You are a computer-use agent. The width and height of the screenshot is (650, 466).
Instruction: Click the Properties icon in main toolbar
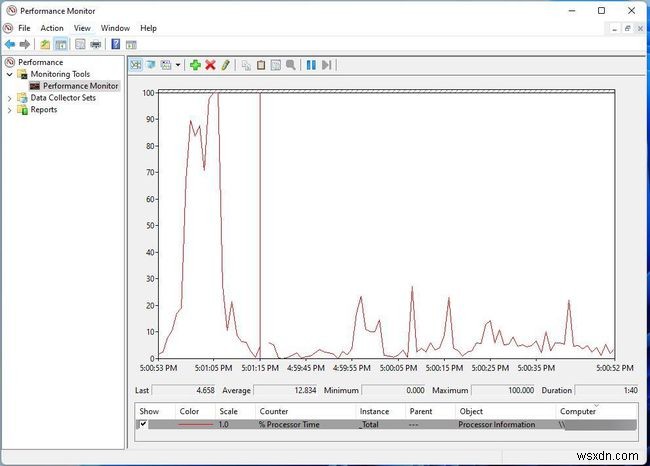80,44
